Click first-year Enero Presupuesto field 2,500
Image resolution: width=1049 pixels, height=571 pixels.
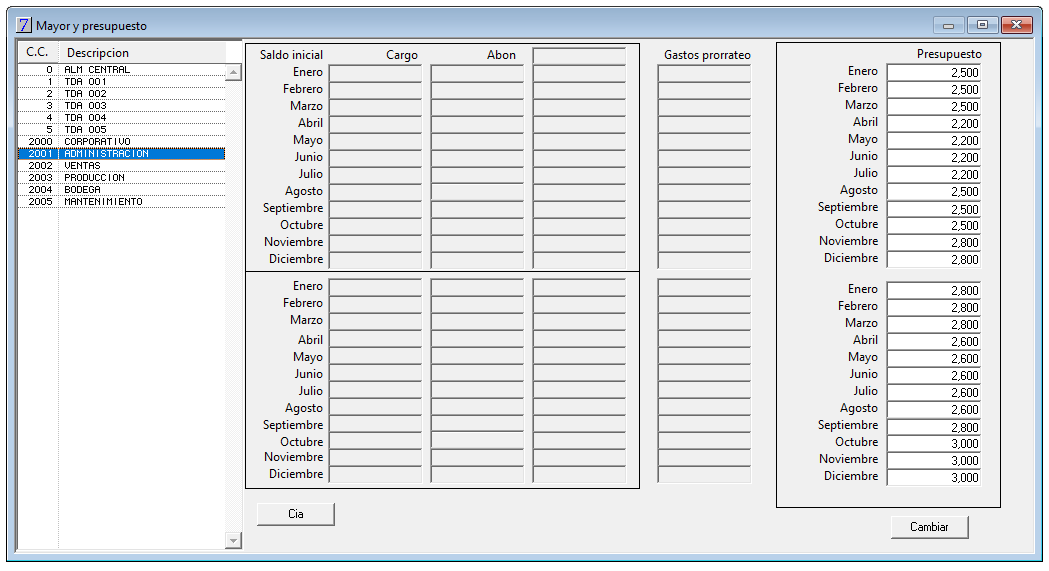933,72
